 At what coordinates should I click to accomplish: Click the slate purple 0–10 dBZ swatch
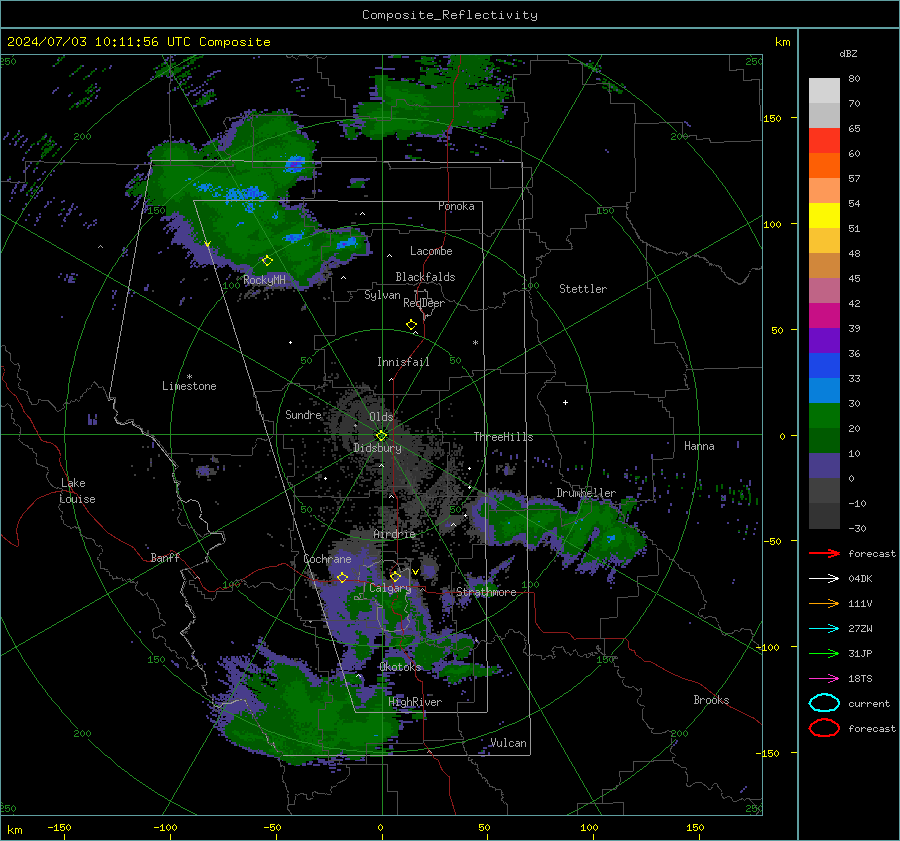click(x=824, y=466)
